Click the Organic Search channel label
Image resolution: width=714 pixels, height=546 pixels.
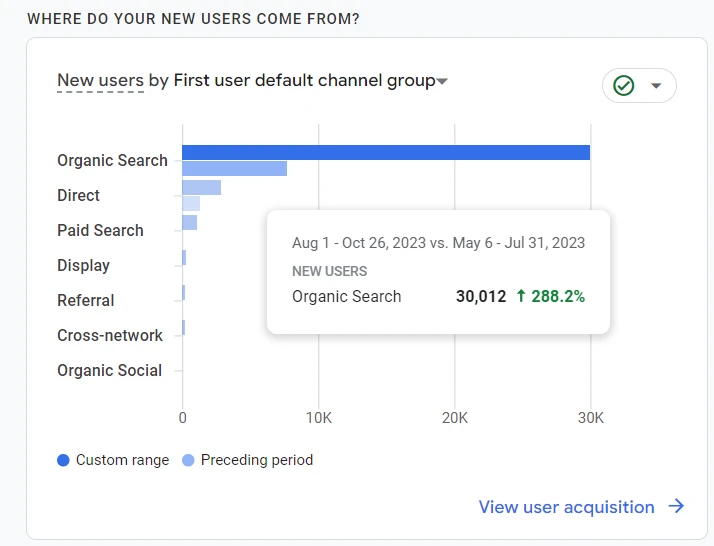click(112, 160)
